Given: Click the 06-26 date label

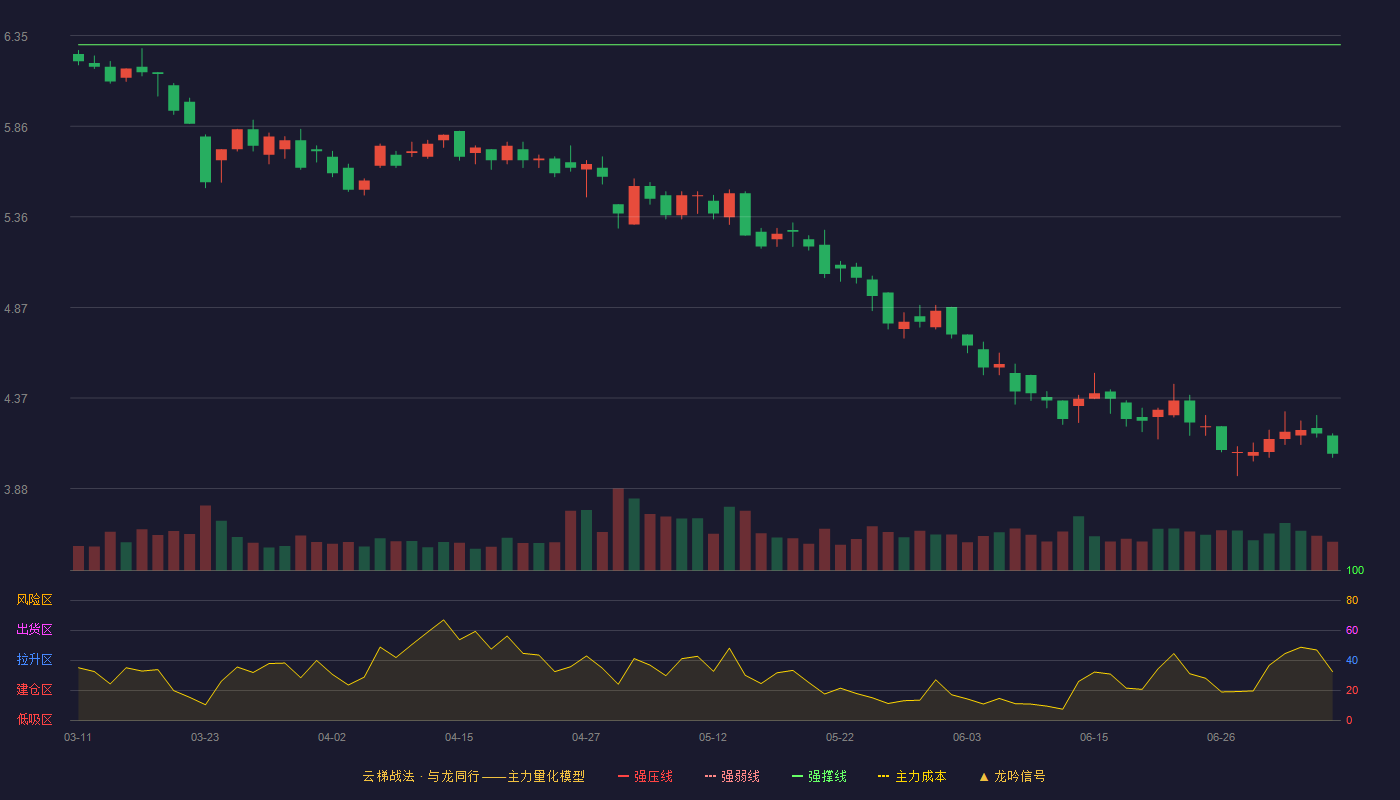Looking at the screenshot, I should tap(1221, 737).
